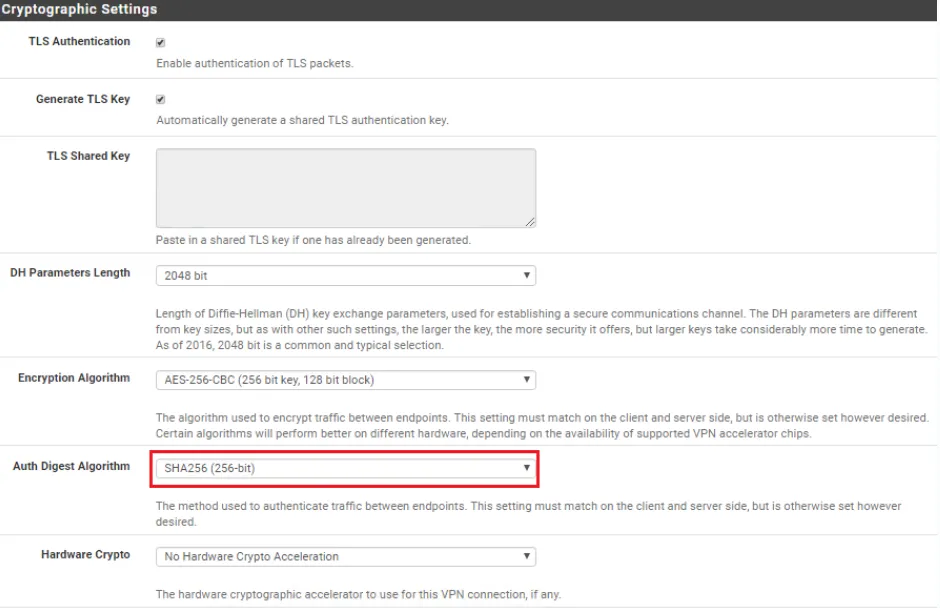Click inside the TLS Shared Key text area
Viewport: 940px width, 608px height.
point(345,187)
